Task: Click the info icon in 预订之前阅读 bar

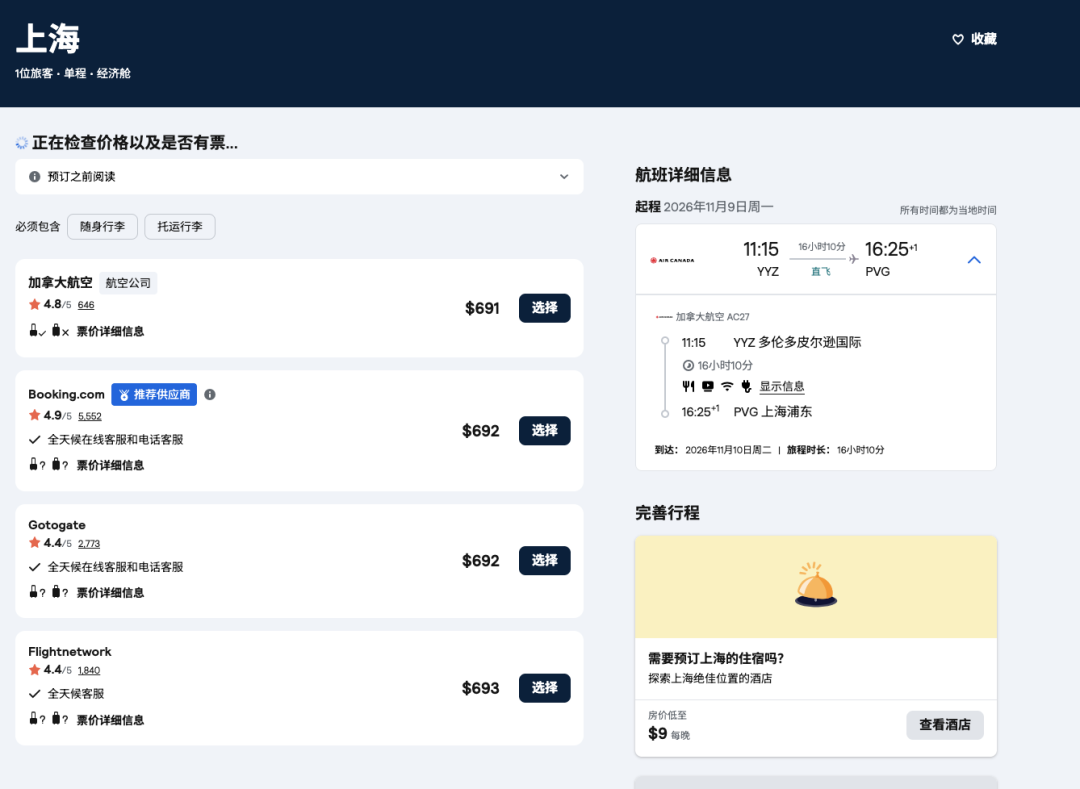Action: click(x=35, y=177)
